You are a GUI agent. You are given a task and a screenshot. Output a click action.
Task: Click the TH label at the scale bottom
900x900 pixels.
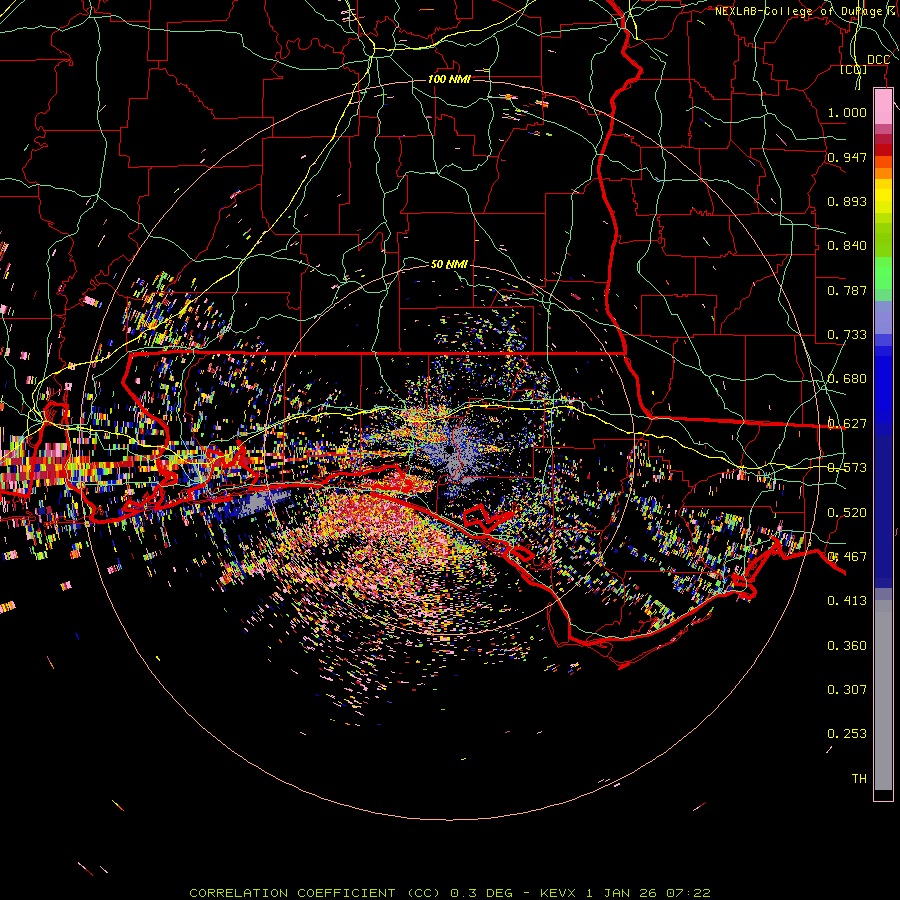pos(859,778)
